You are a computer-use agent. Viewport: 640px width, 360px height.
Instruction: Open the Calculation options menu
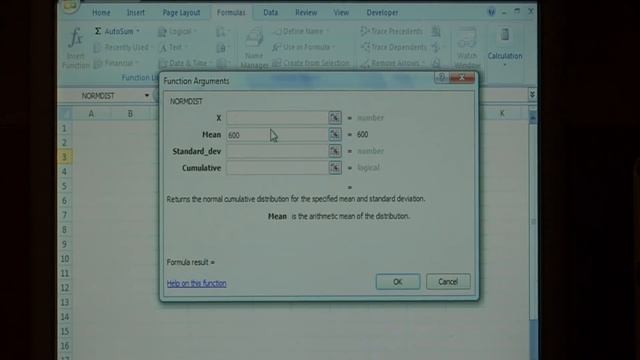click(x=505, y=47)
